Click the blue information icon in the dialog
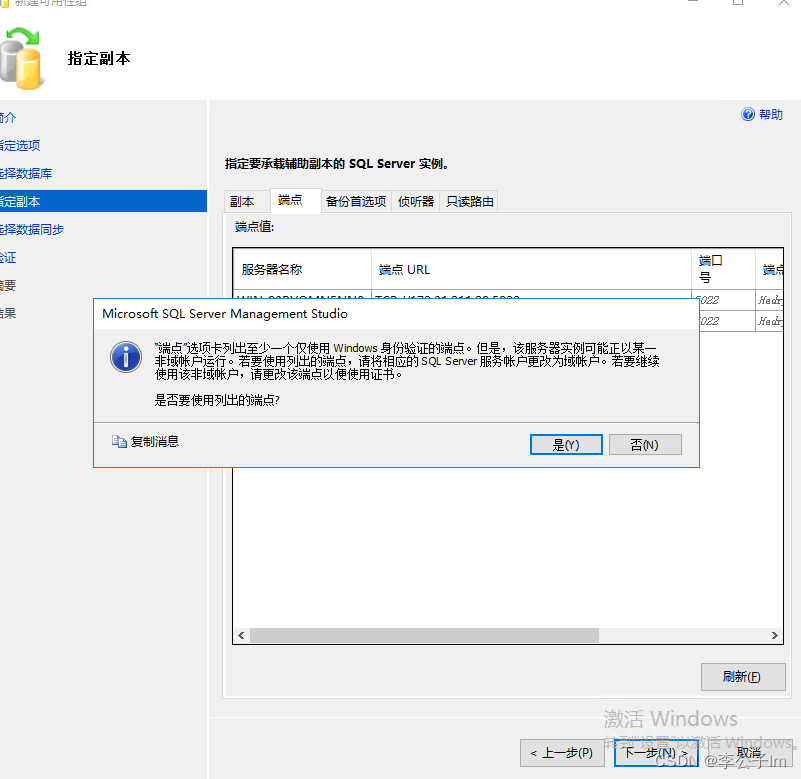Screen dimensions: 801x779 (125, 357)
